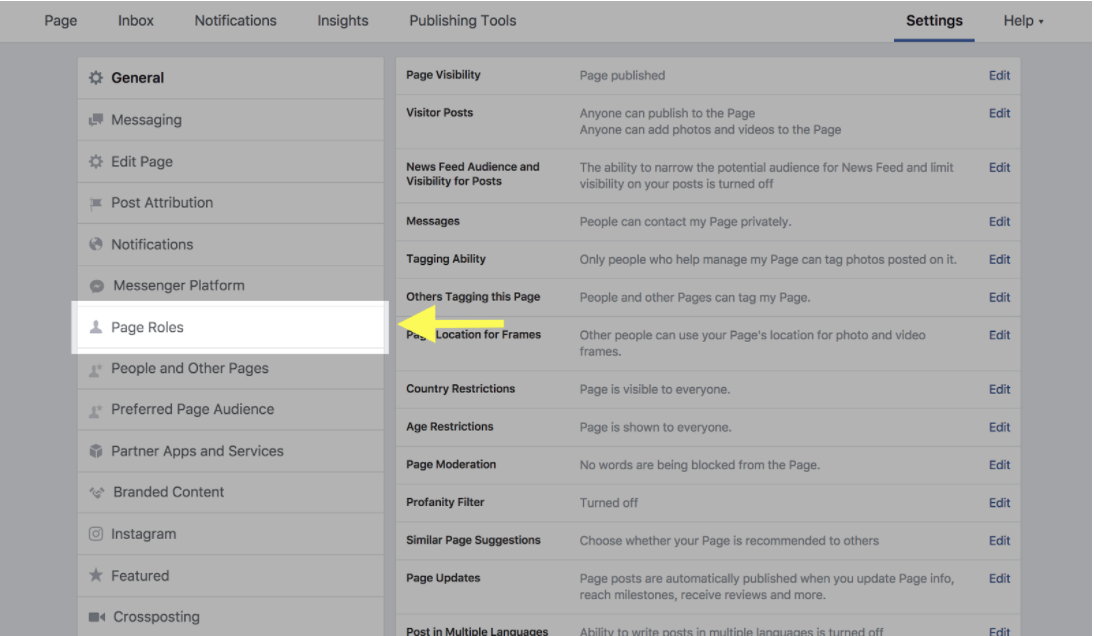Click the Crossposting video camera icon
The height and width of the screenshot is (636, 1094).
click(x=97, y=617)
